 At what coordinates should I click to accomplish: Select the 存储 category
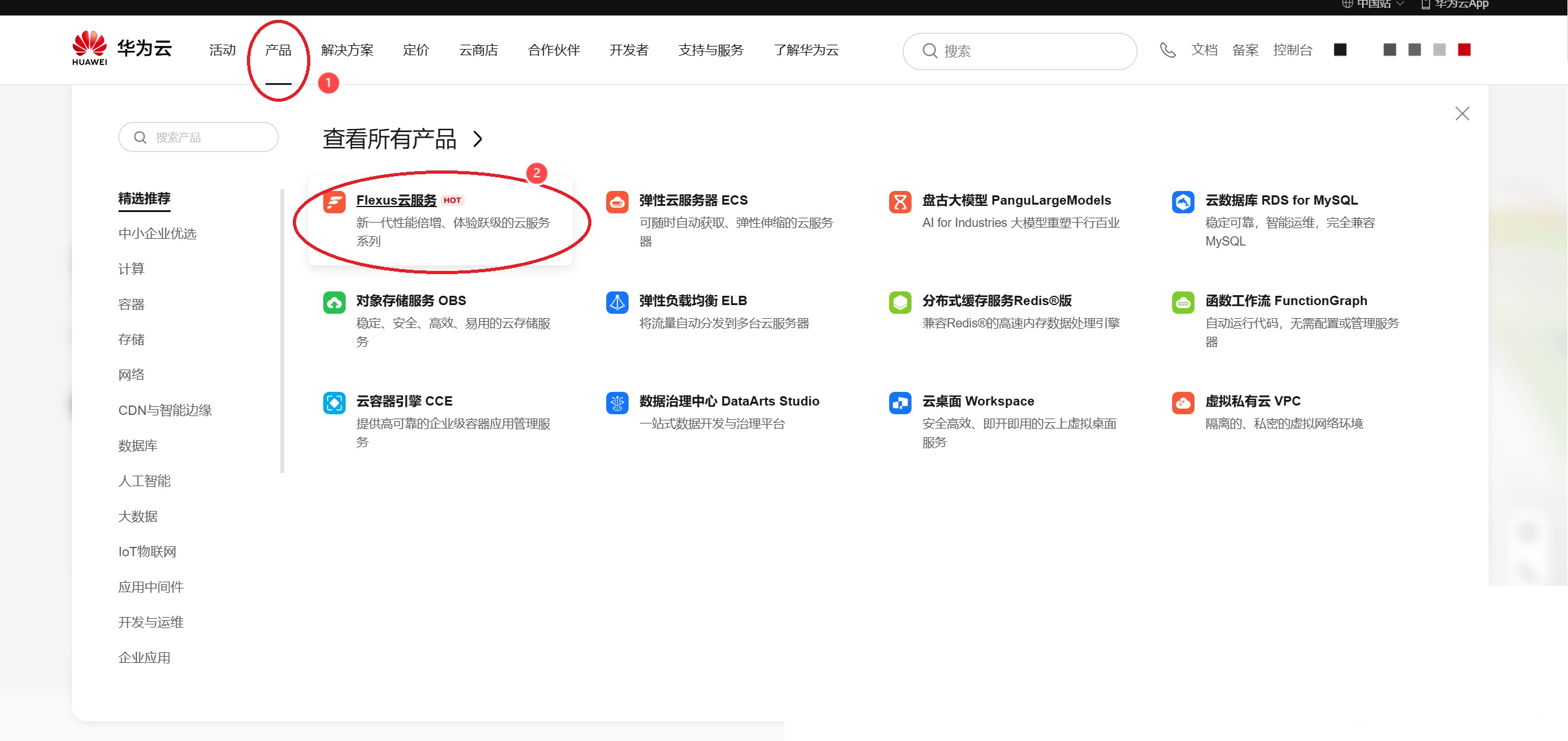132,340
